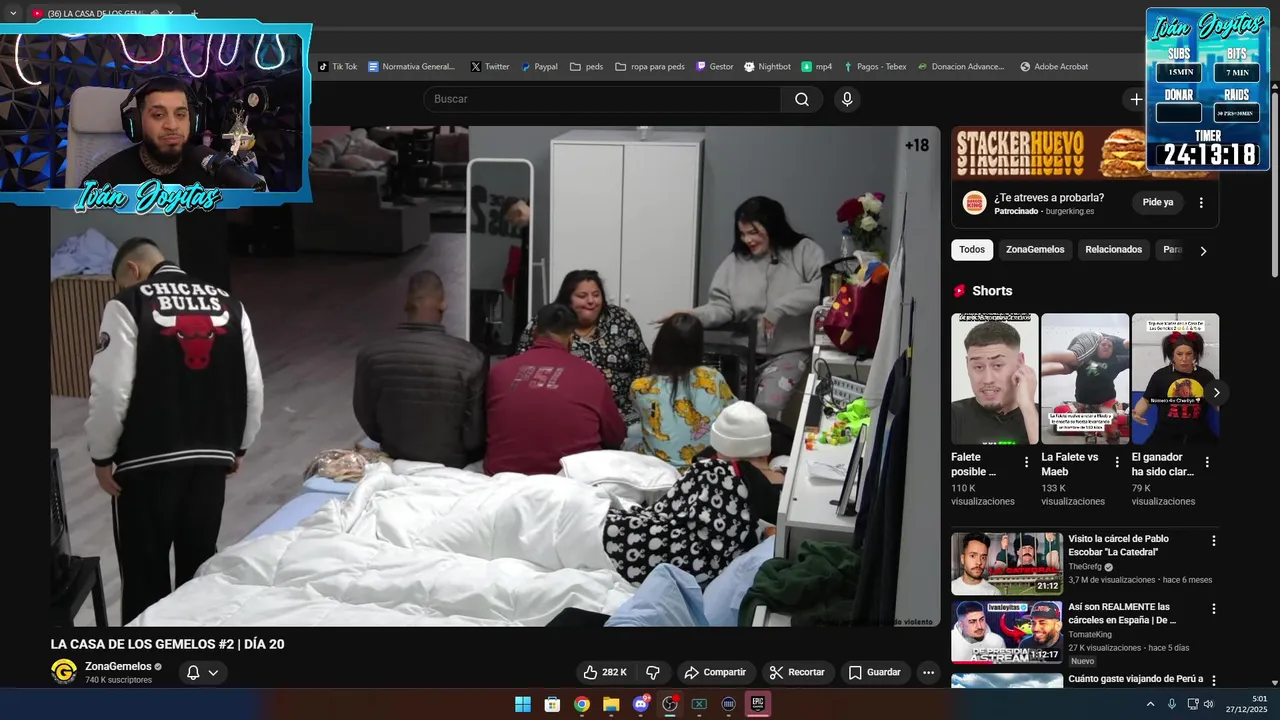Select the Todos filter chip
Image resolution: width=1280 pixels, height=720 pixels.
point(972,250)
